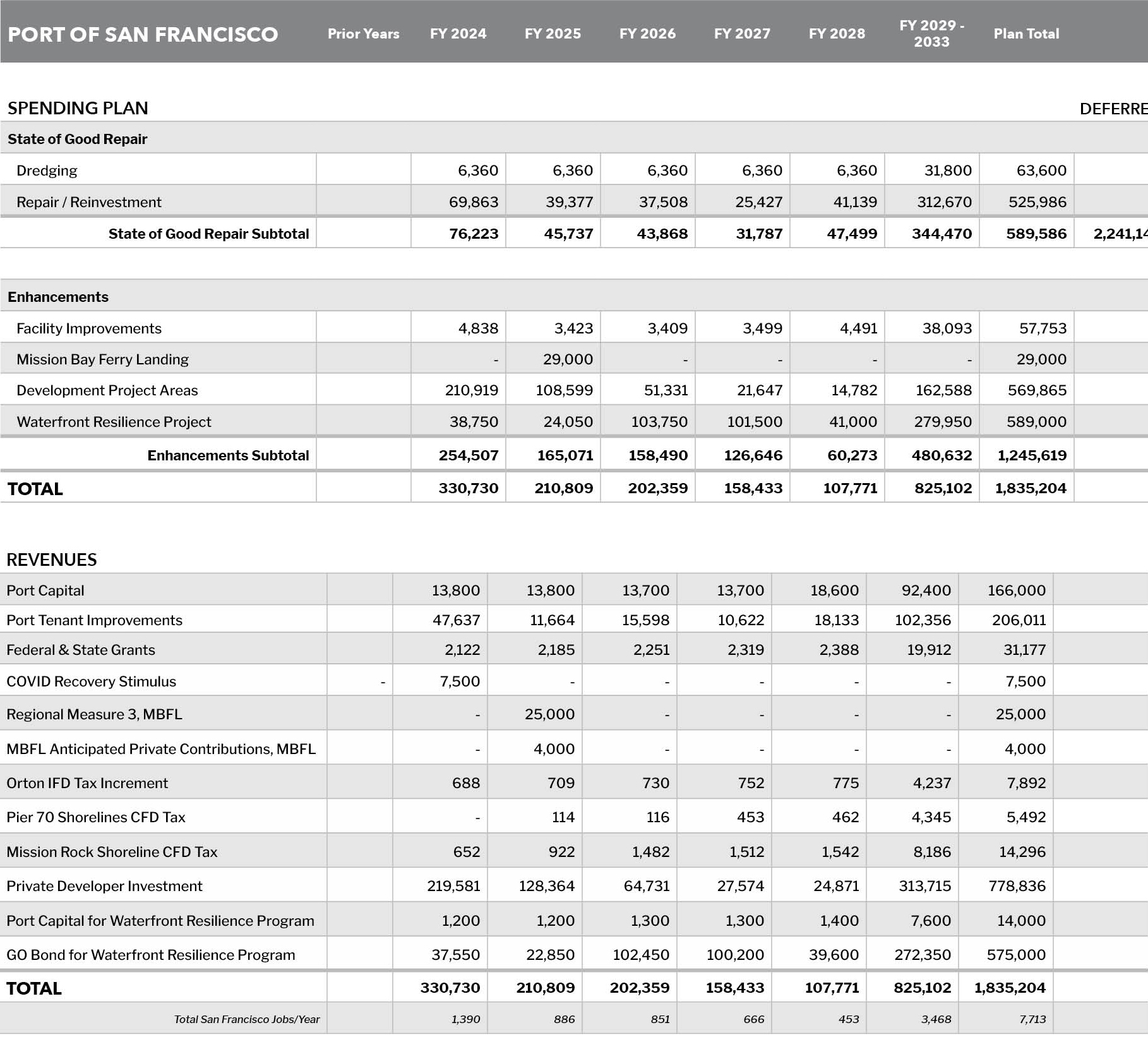Click the Repair / Reinvestment row label

(89, 202)
